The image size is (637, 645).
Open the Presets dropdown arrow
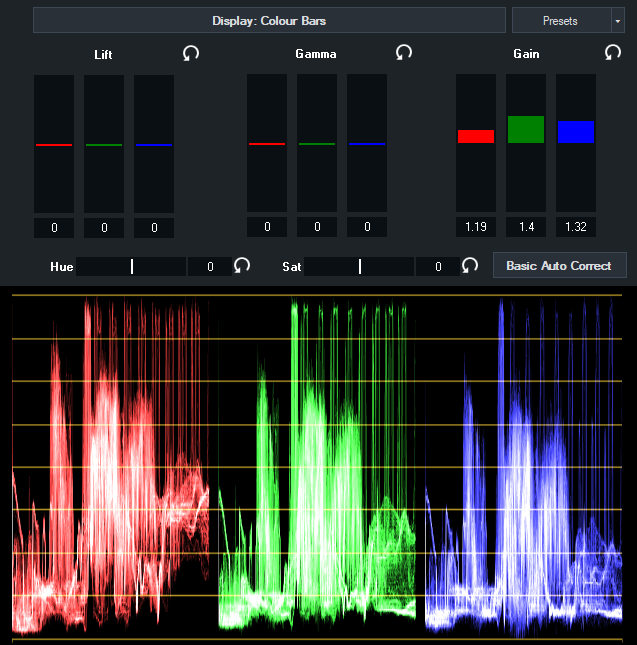(x=617, y=21)
